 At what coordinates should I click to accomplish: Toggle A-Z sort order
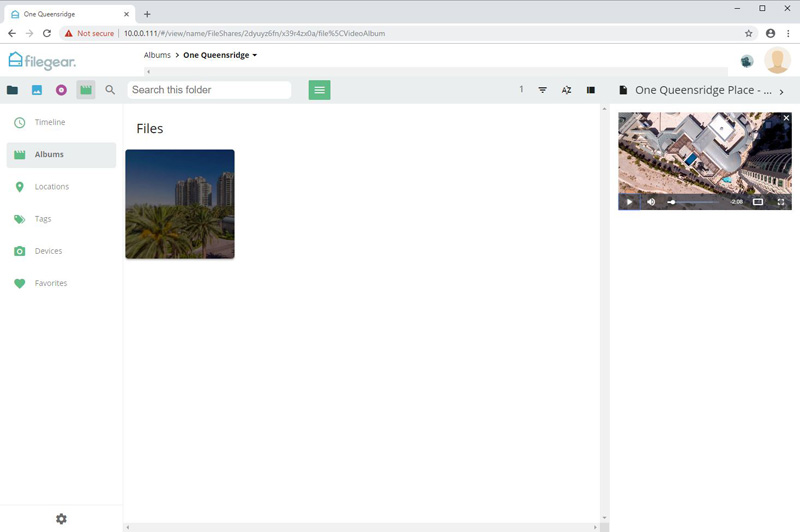(566, 90)
